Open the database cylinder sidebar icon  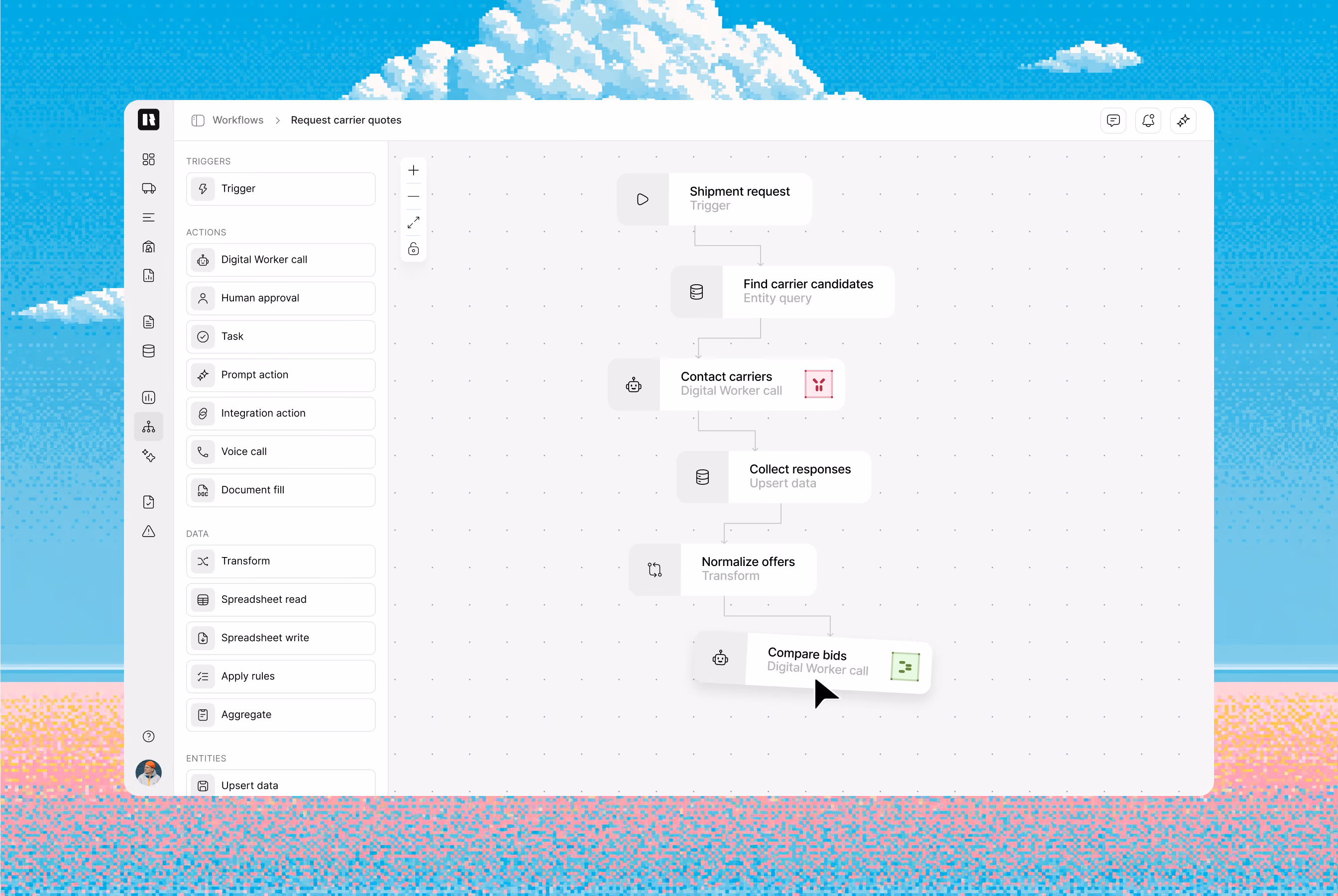tap(148, 351)
